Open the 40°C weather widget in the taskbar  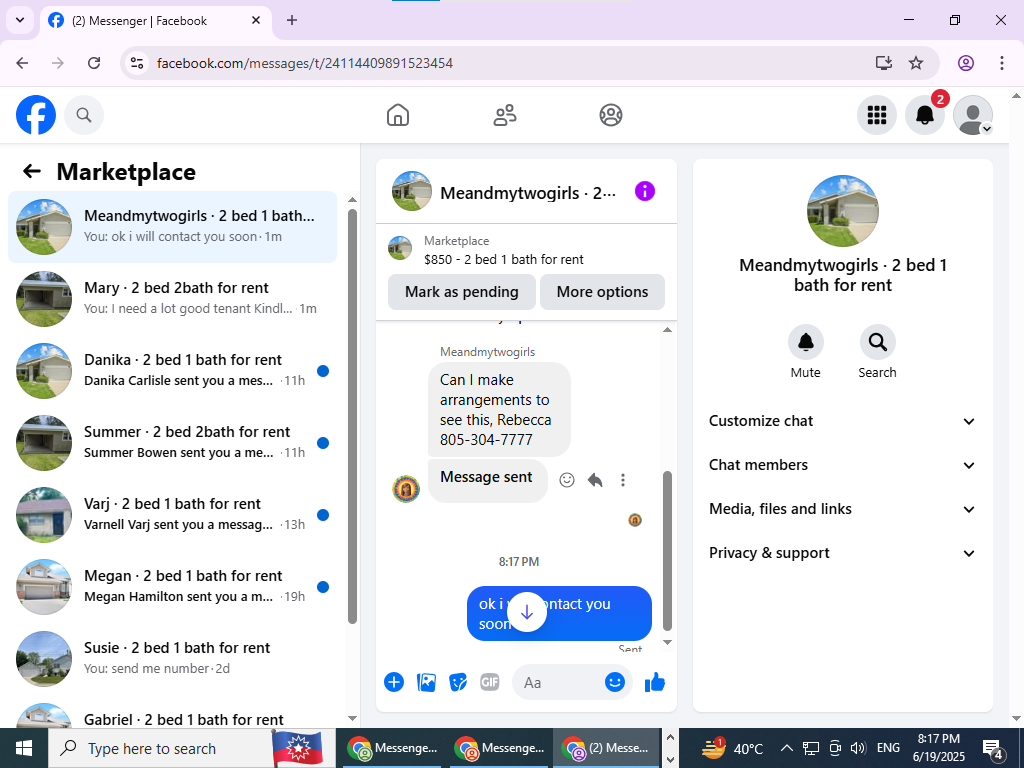732,748
